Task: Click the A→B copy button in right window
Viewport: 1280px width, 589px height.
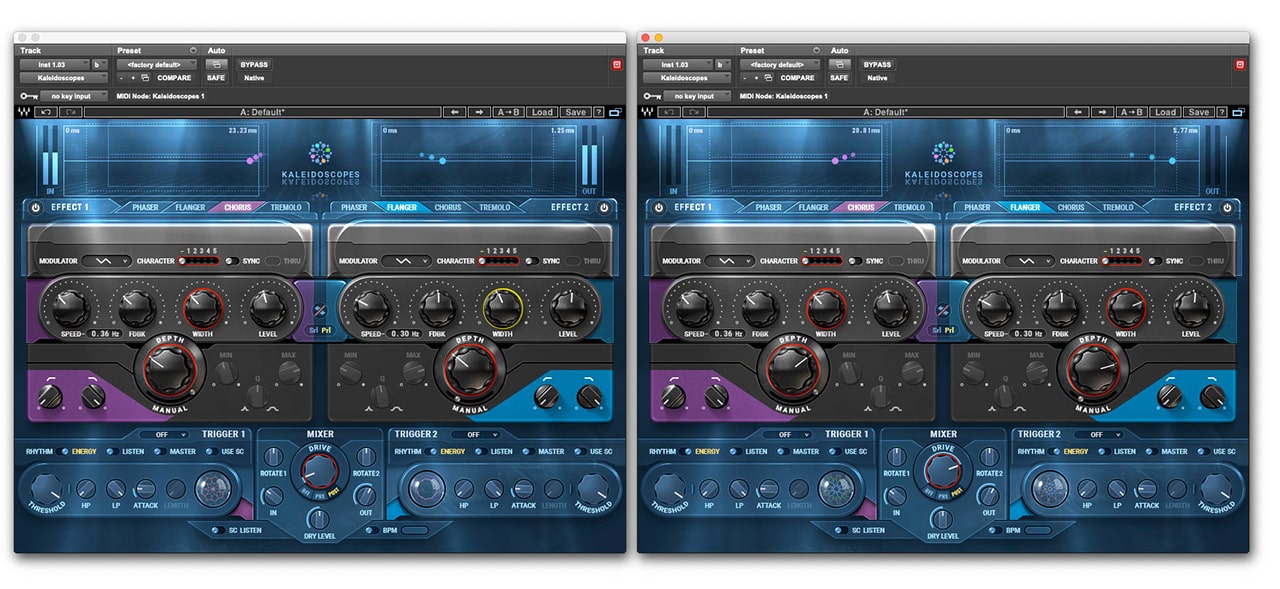Action: click(1131, 112)
